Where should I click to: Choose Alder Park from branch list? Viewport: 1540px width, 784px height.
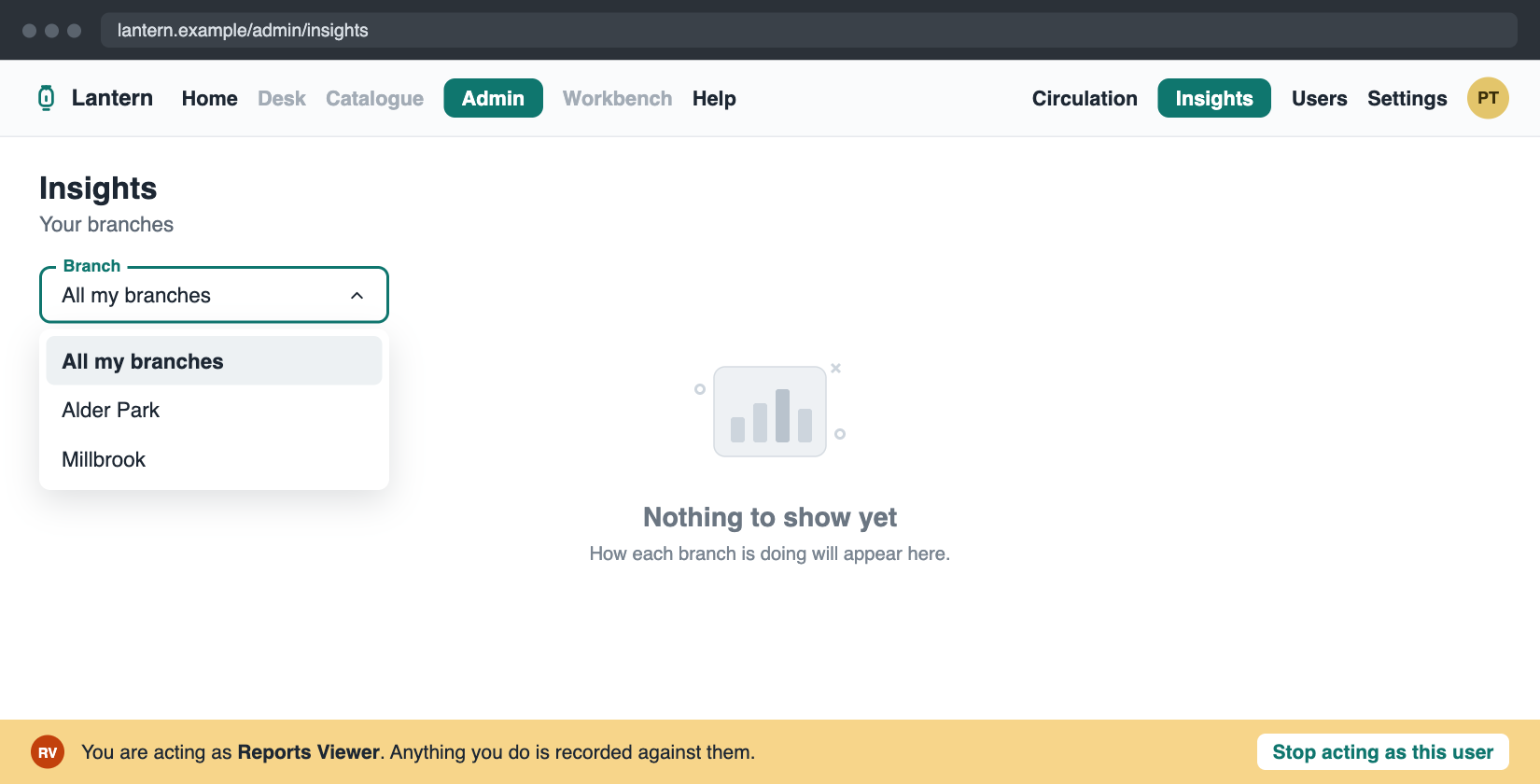pos(214,410)
